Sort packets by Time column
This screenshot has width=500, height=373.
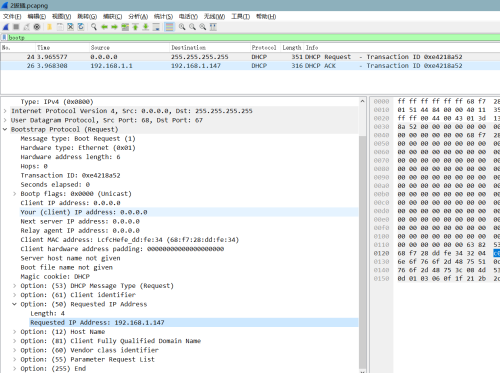(x=62, y=48)
